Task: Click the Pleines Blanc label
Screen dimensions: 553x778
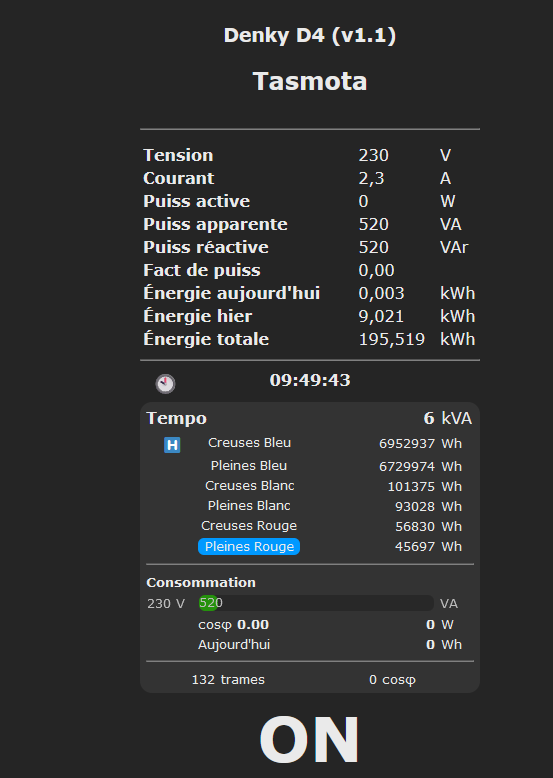Action: tap(249, 506)
